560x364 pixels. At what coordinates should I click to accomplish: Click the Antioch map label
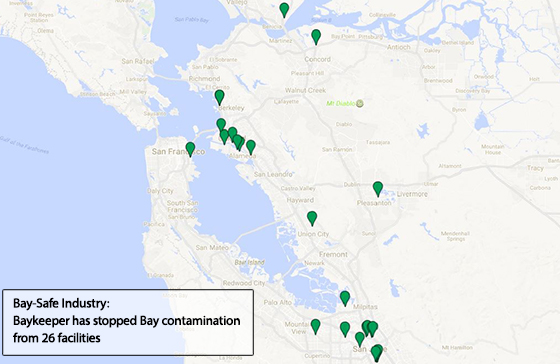(x=399, y=47)
